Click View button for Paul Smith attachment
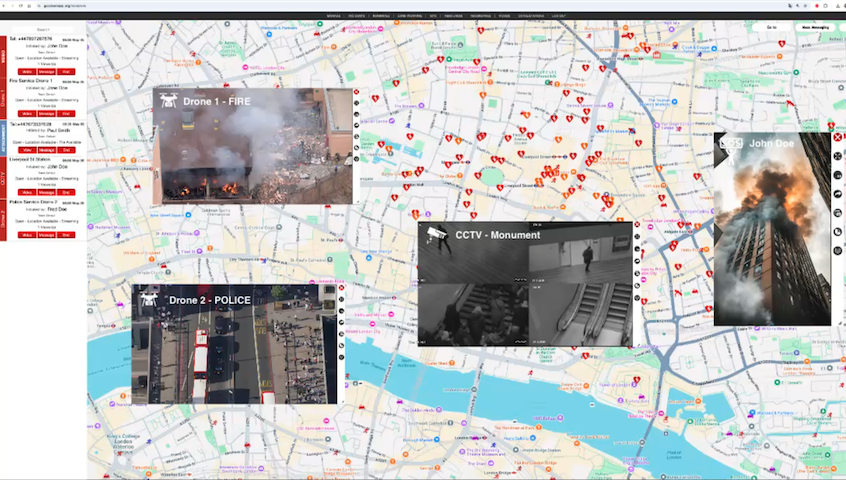 pos(27,150)
